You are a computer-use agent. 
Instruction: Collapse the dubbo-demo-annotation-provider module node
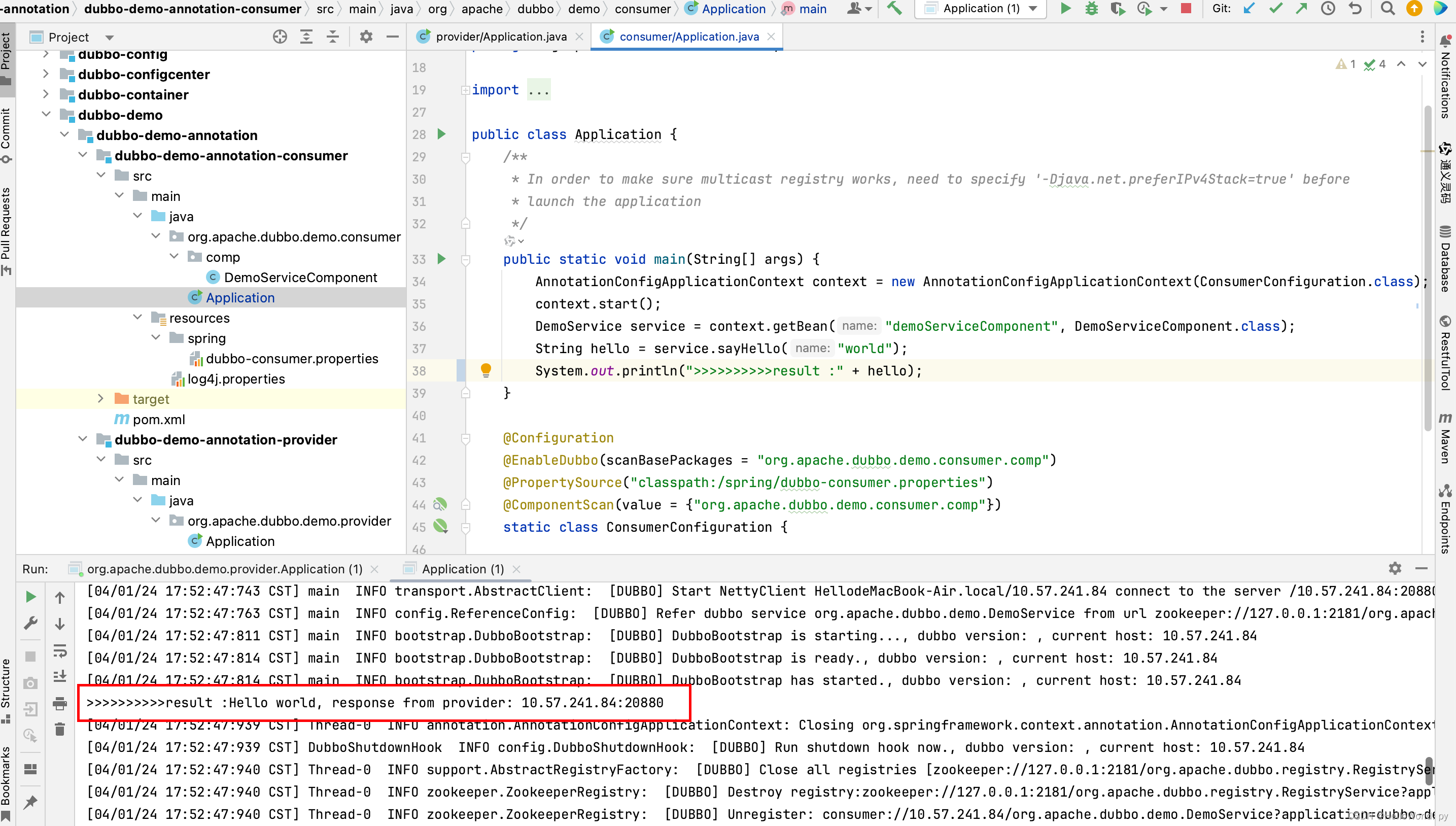coord(83,439)
